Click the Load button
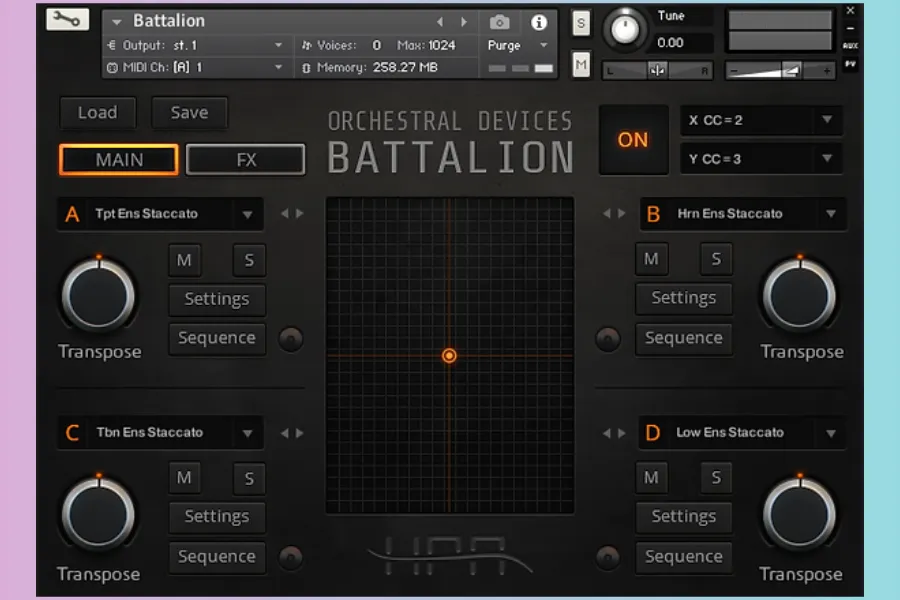This screenshot has width=900, height=600. click(97, 113)
